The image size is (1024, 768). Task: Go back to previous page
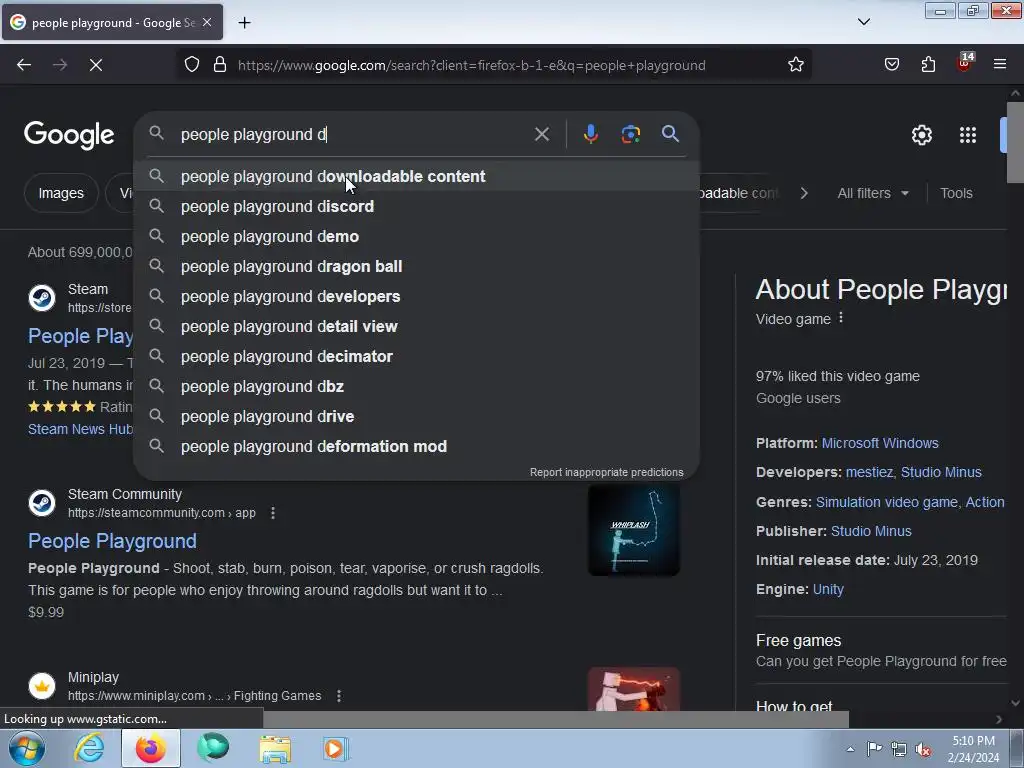[x=24, y=65]
